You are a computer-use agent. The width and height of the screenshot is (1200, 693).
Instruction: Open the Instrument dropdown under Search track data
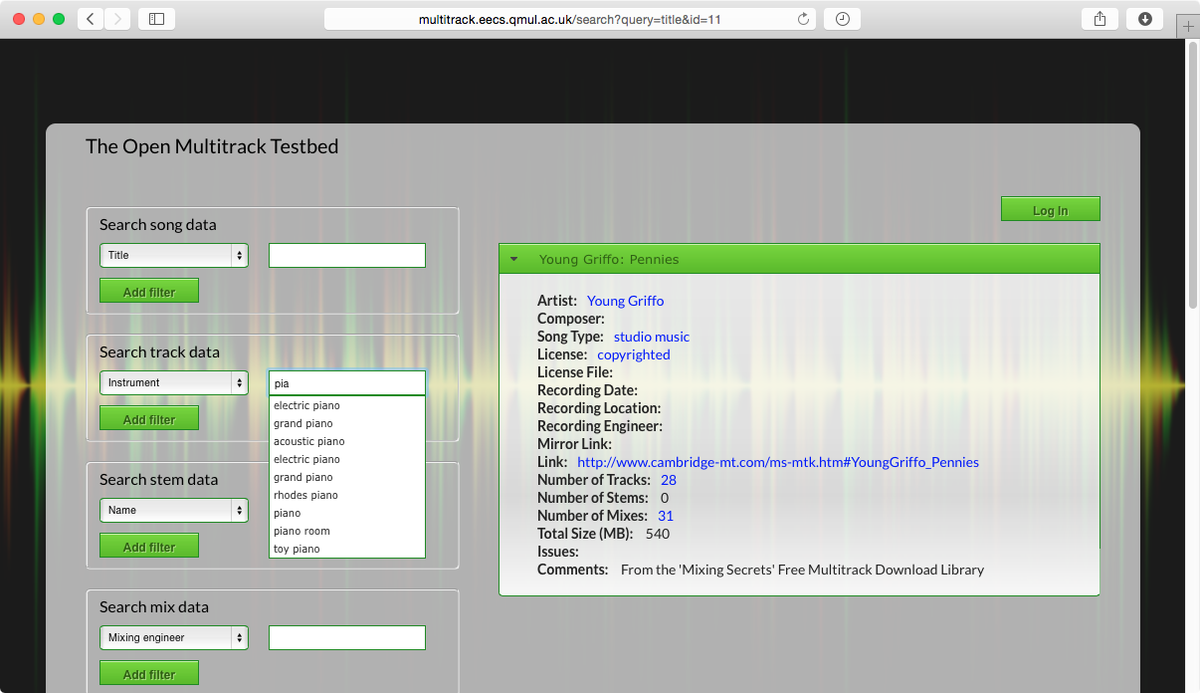tap(174, 383)
